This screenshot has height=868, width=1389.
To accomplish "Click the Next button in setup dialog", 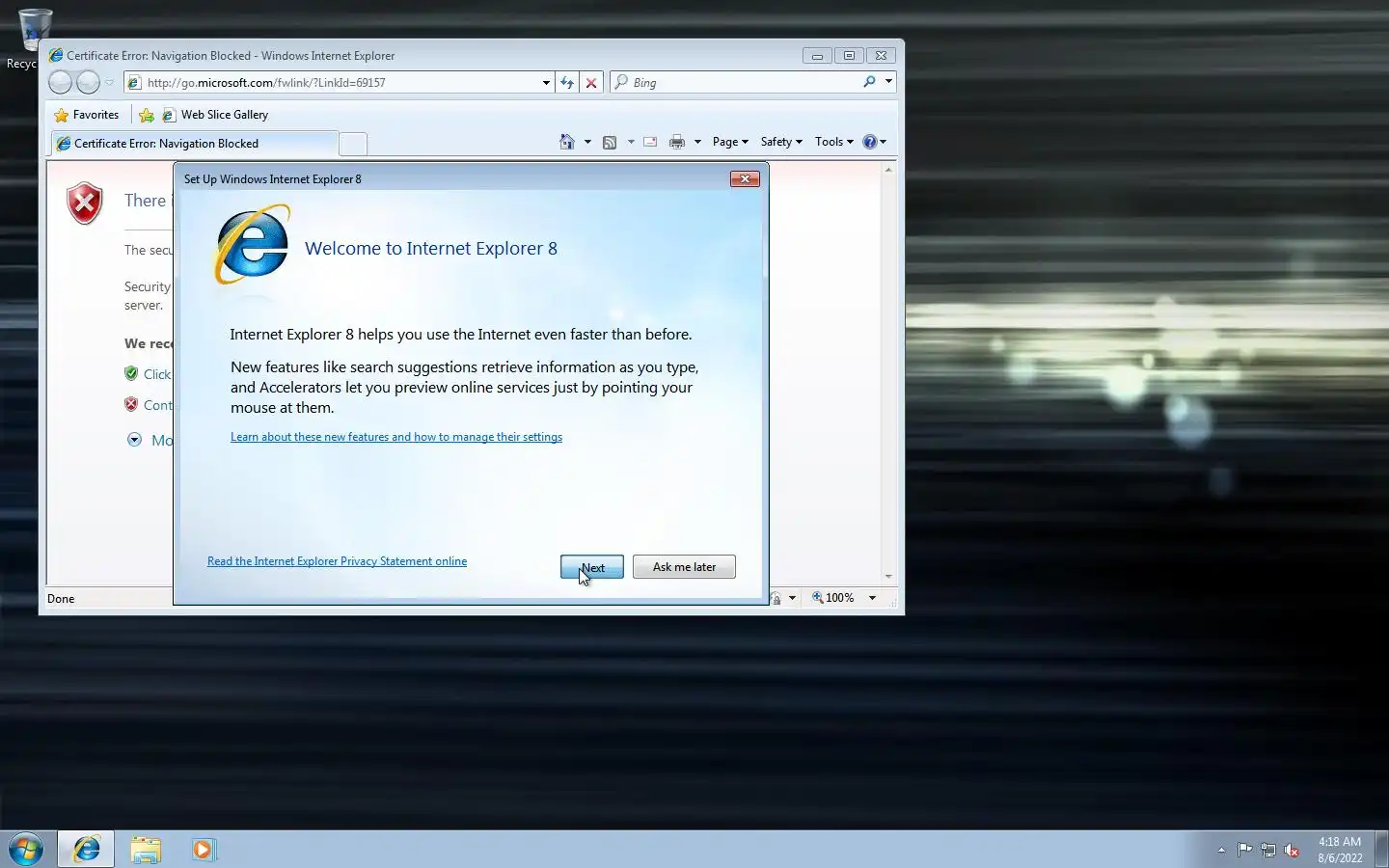I will [x=592, y=567].
